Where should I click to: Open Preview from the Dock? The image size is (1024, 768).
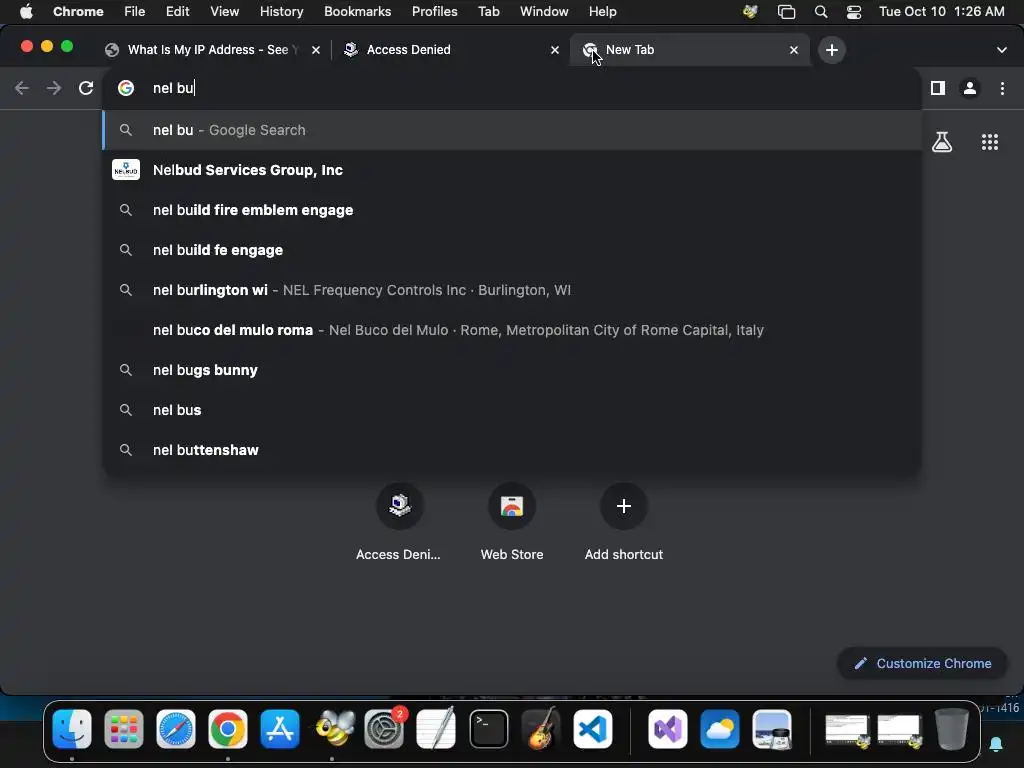pos(772,728)
